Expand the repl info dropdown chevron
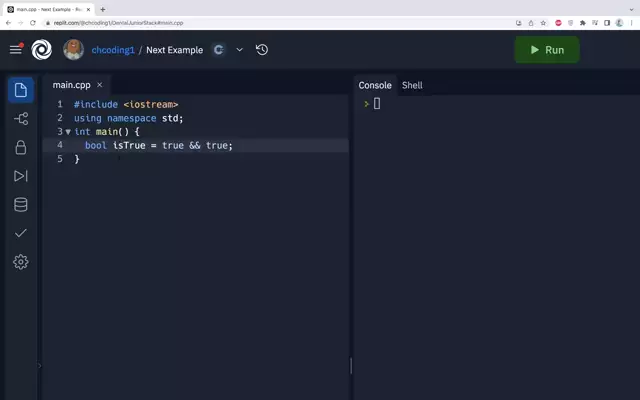640x400 pixels. click(x=240, y=50)
